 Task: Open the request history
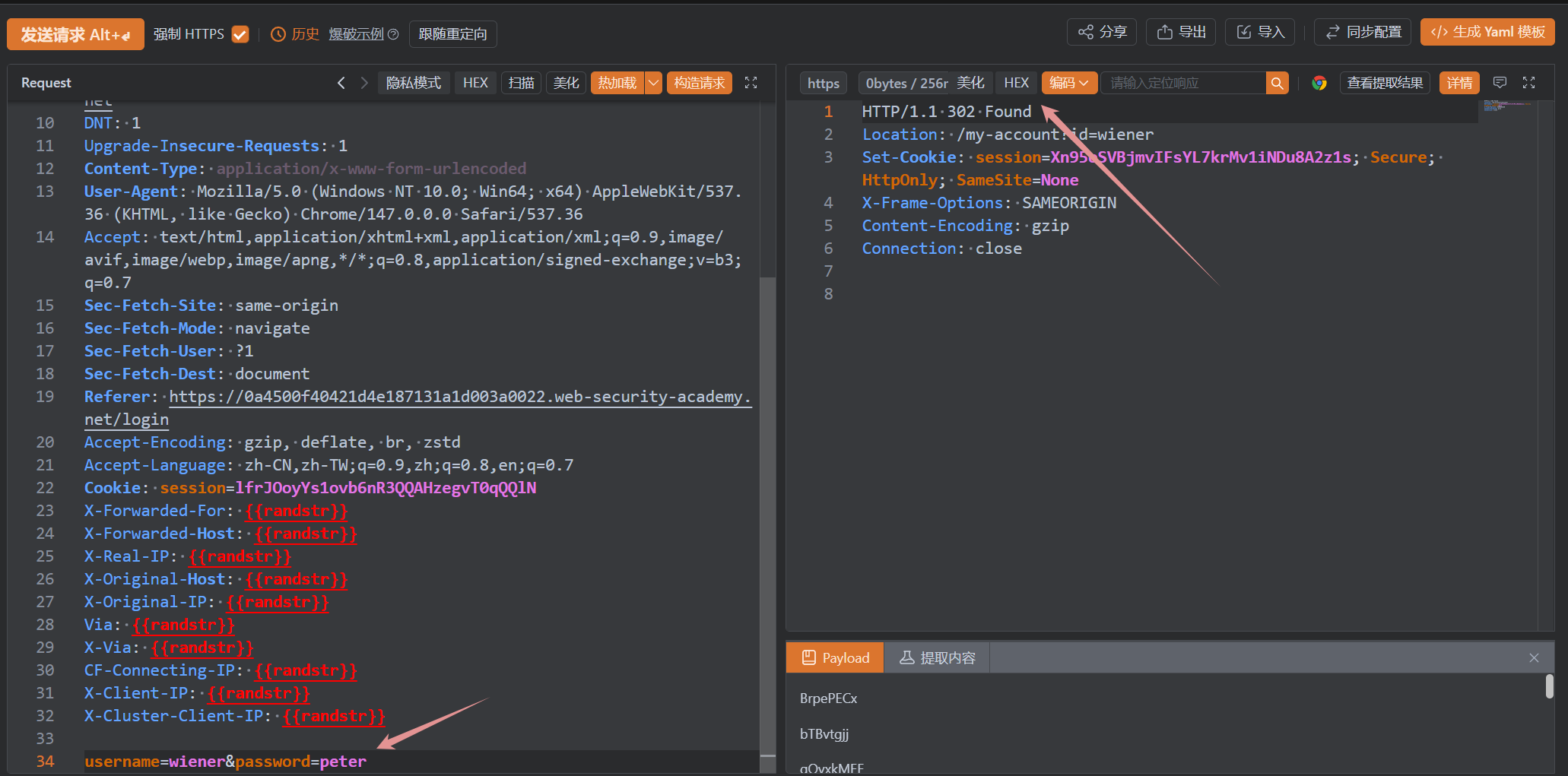coord(295,34)
